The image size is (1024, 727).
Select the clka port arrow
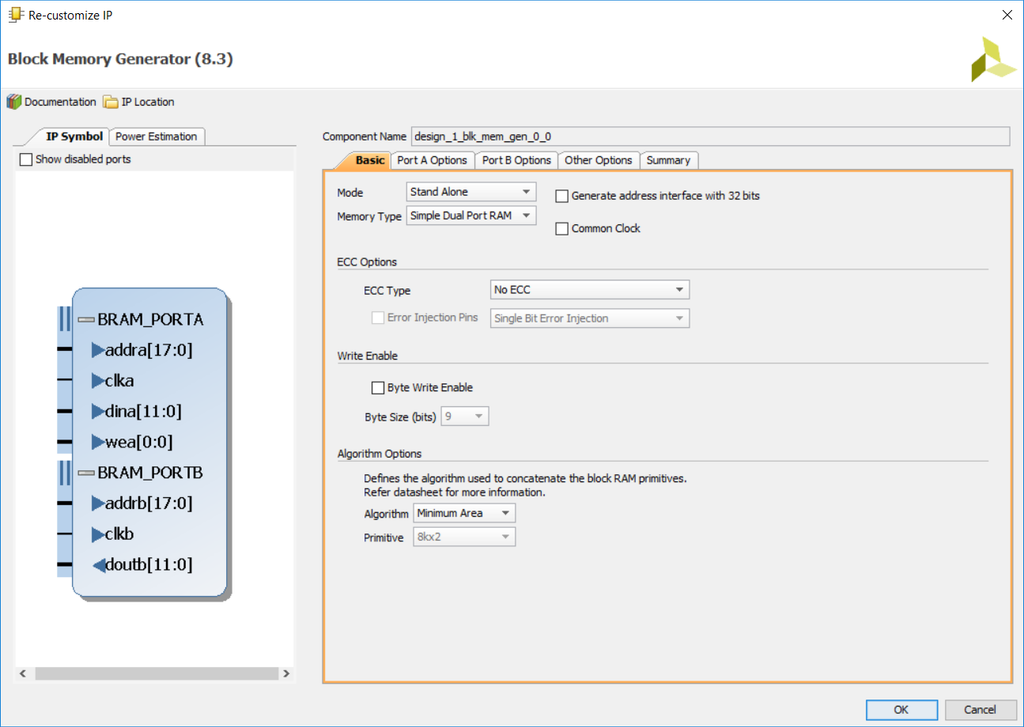click(98, 380)
